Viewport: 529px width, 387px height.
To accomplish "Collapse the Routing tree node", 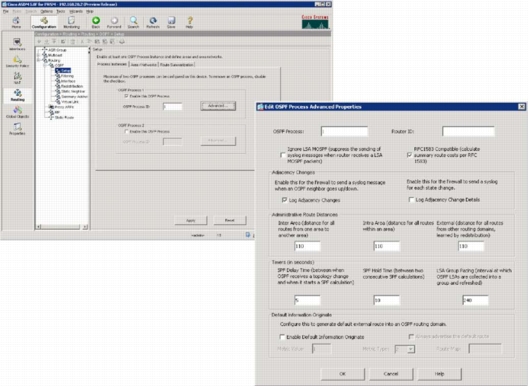I will (x=38, y=60).
